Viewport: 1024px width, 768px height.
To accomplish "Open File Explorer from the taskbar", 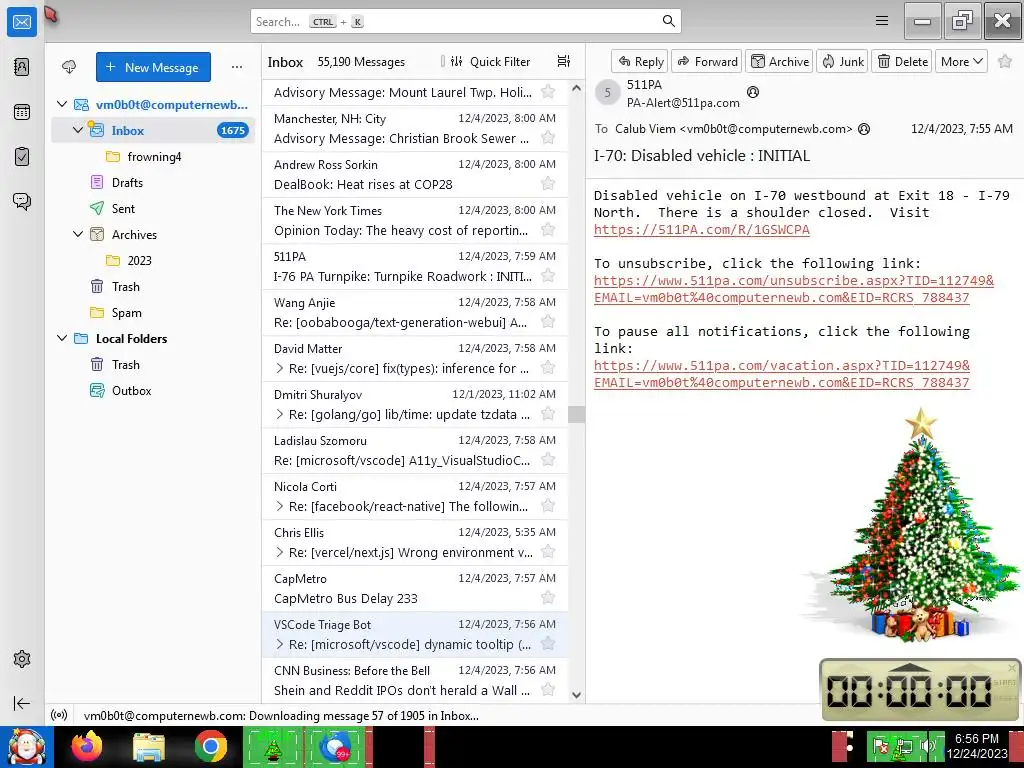I will 149,746.
